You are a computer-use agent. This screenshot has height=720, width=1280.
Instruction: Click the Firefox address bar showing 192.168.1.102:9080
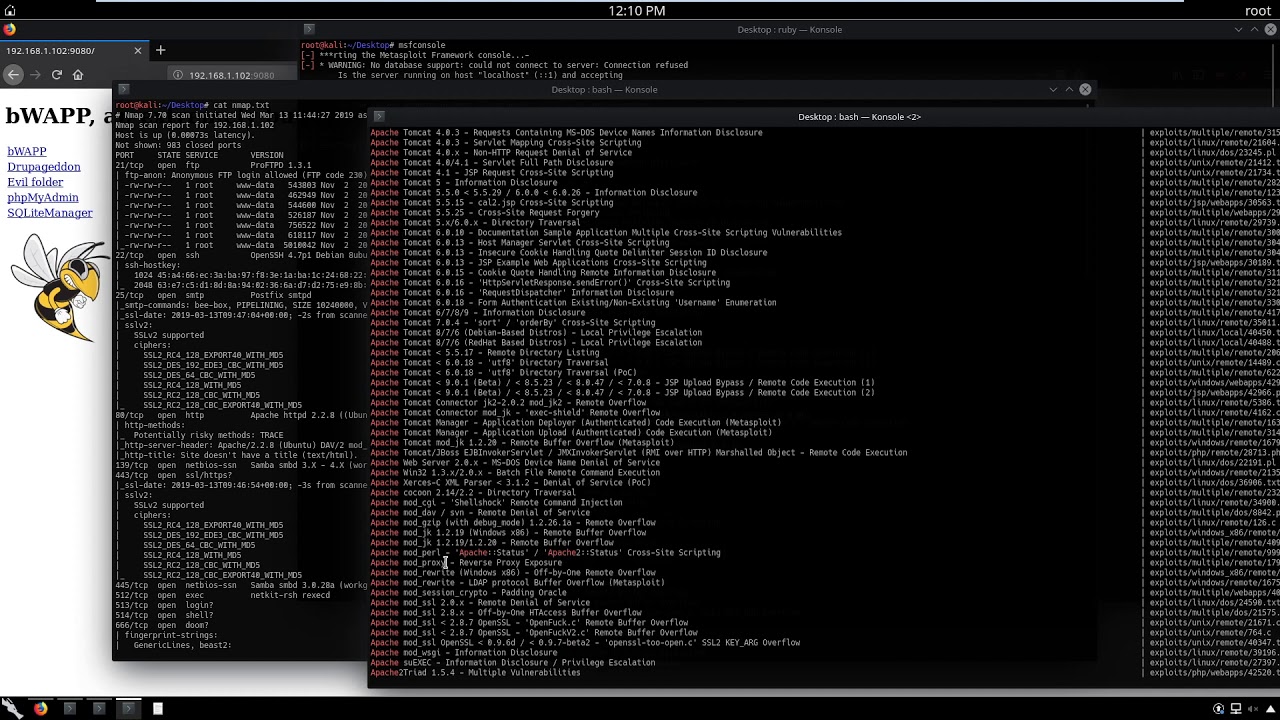(232, 75)
